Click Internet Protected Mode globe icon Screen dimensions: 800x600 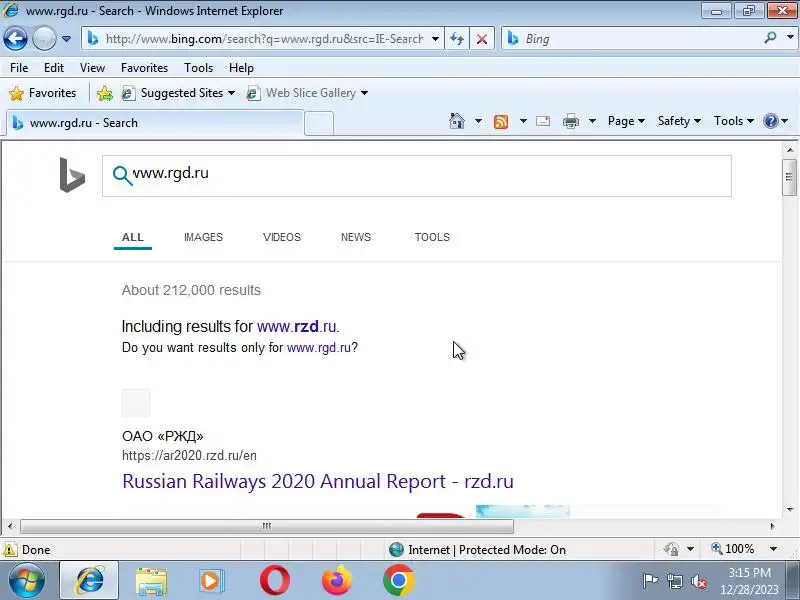[x=396, y=549]
